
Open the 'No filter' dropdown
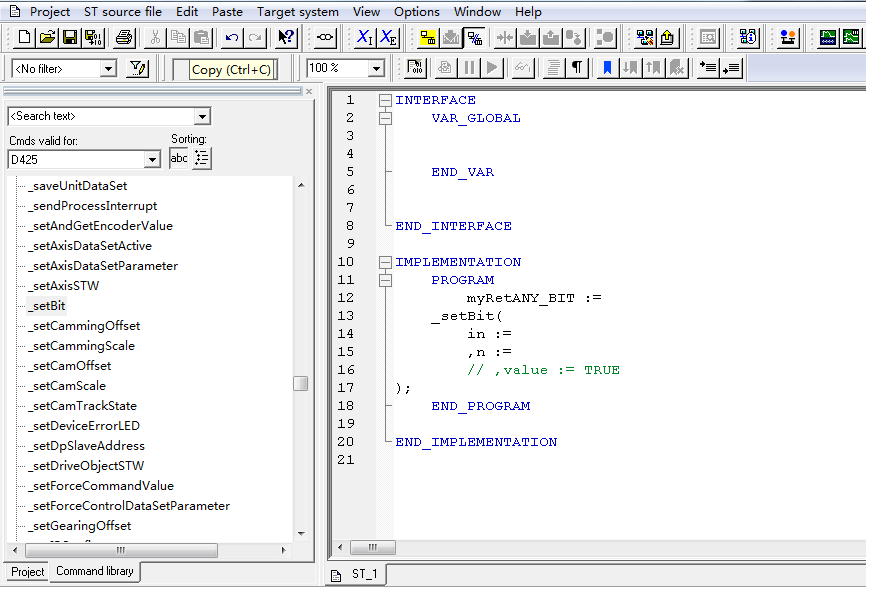point(108,69)
